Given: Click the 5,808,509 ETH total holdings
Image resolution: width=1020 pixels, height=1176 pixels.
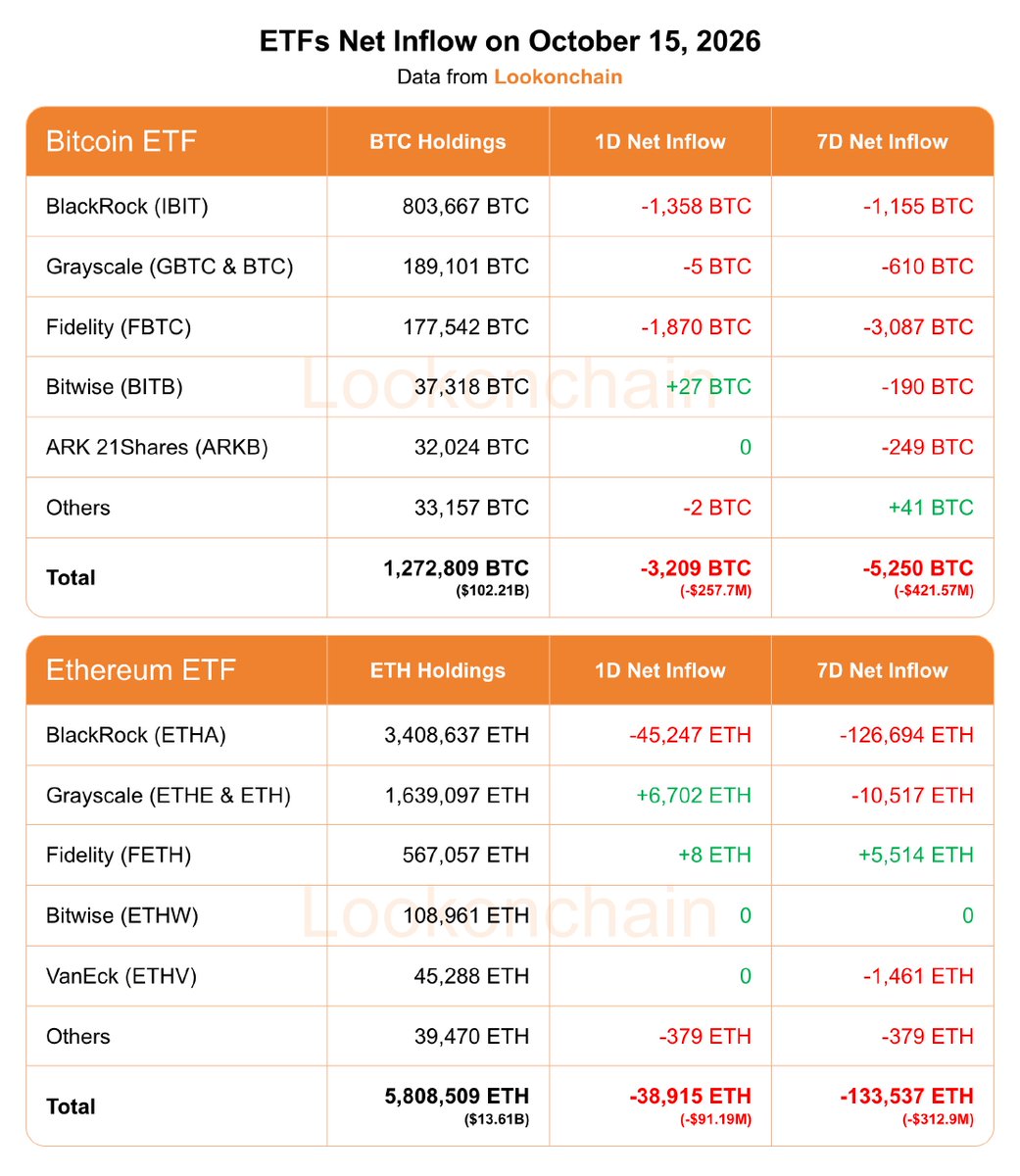Looking at the screenshot, I should click(x=457, y=1097).
